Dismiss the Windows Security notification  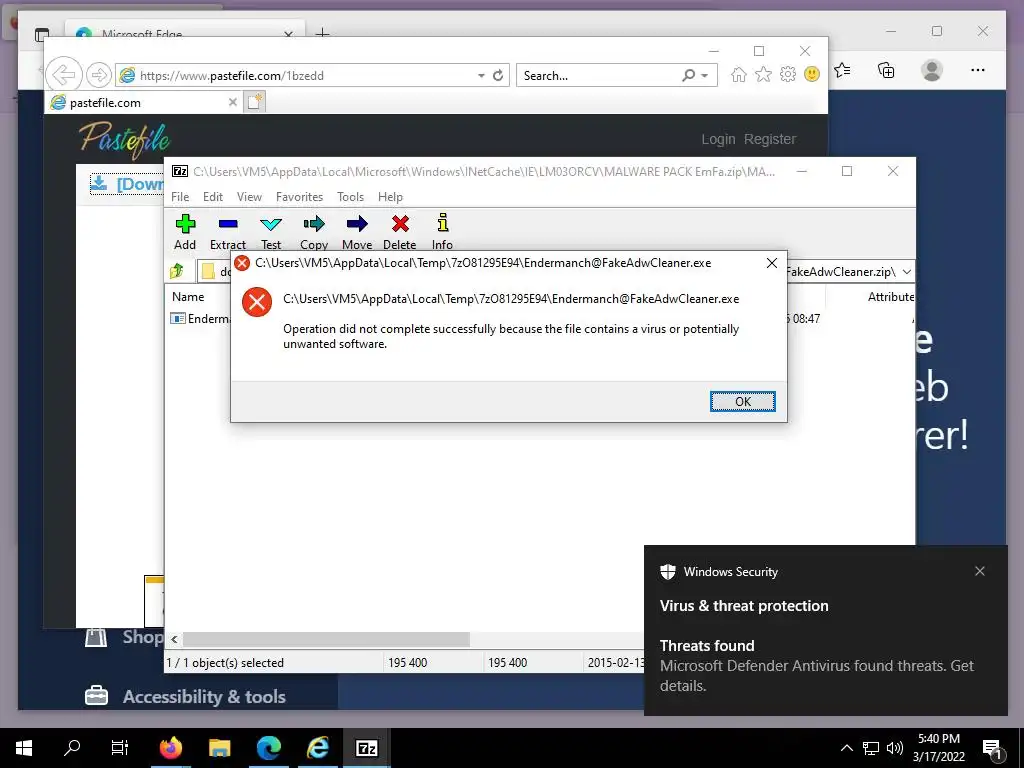(x=980, y=571)
